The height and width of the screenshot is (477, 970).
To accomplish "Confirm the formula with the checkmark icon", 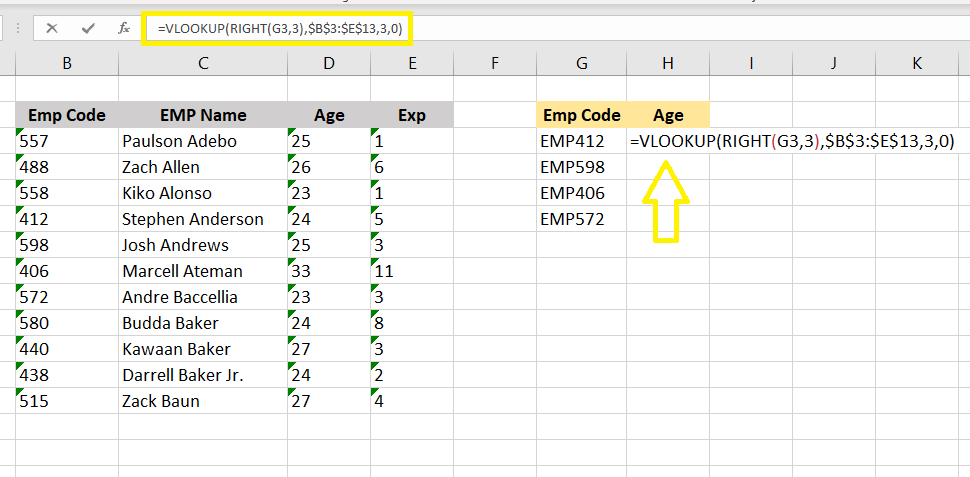I will pyautogui.click(x=88, y=28).
